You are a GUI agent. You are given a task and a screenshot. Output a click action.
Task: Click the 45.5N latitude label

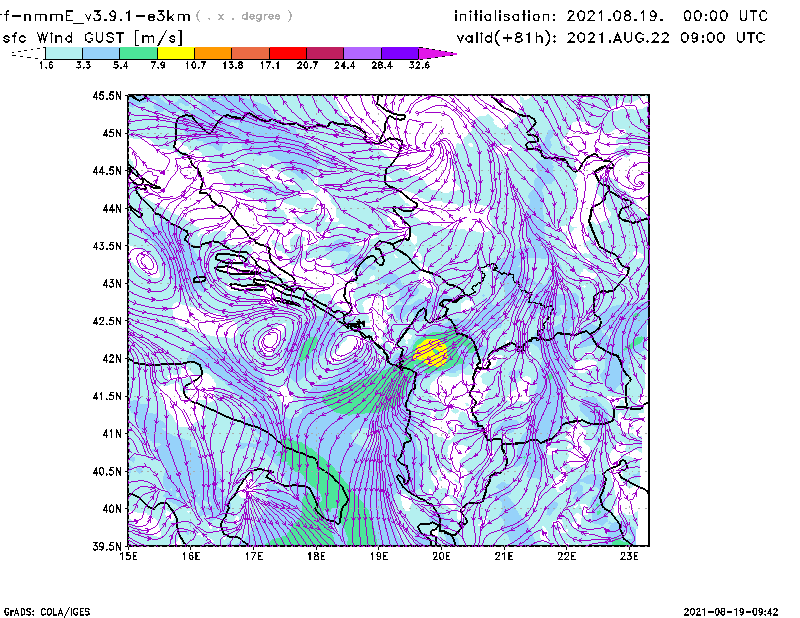tap(107, 95)
